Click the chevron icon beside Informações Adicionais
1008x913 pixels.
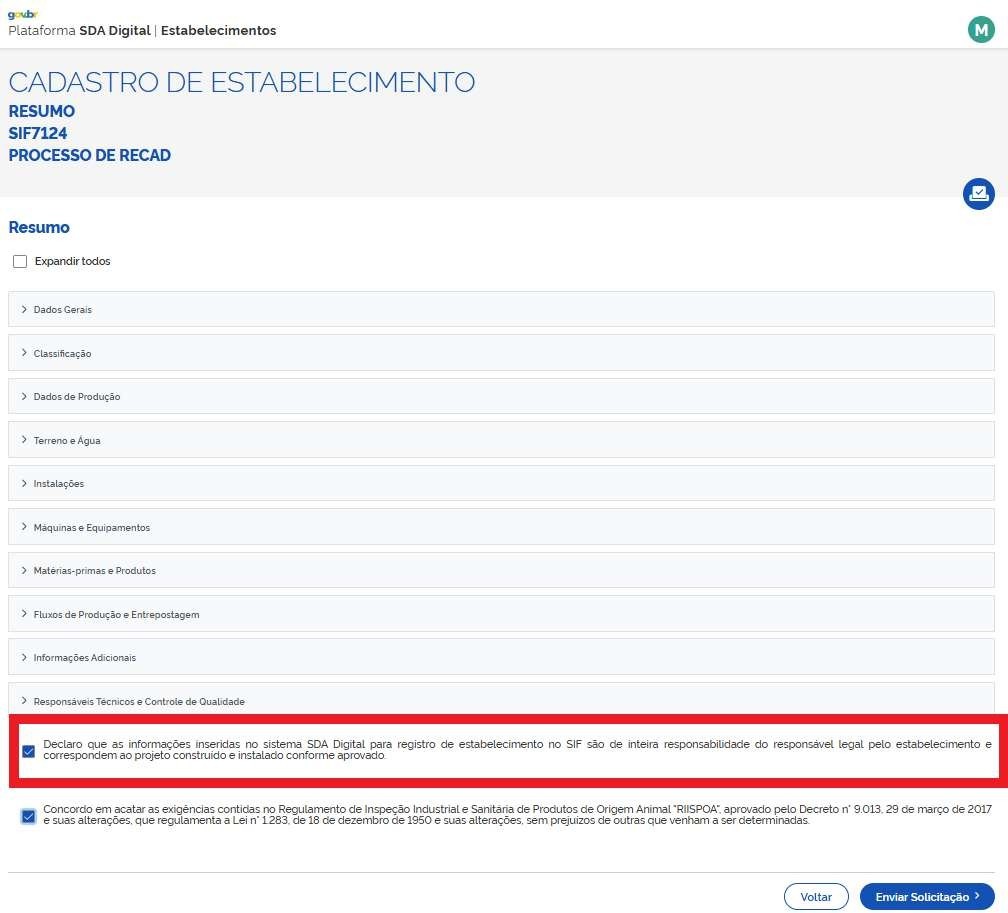point(24,658)
